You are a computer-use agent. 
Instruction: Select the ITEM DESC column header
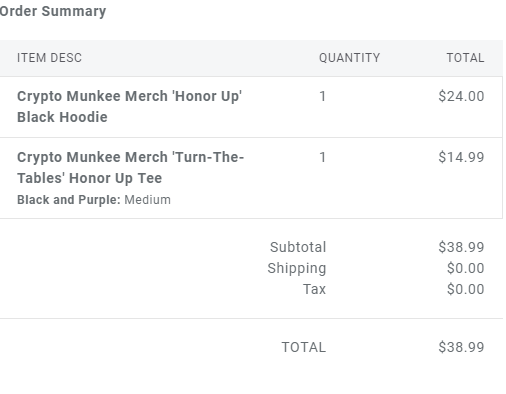(49, 58)
